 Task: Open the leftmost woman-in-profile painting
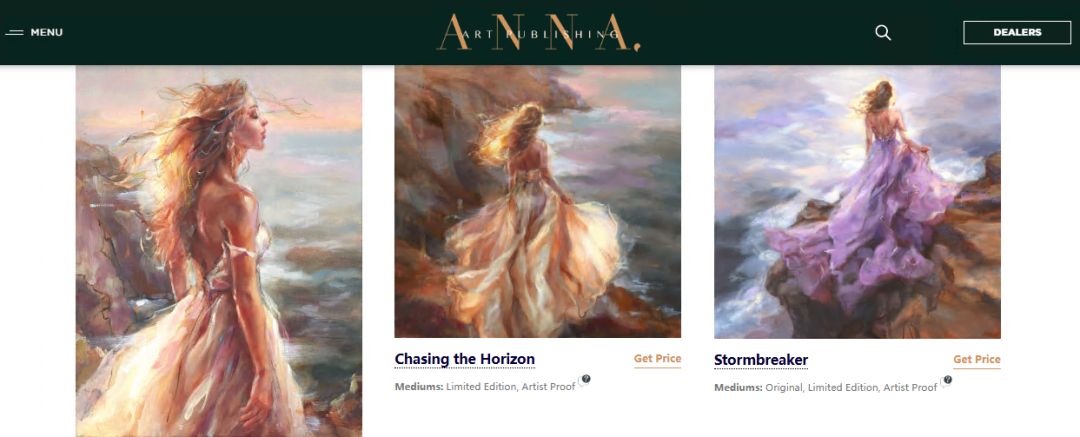pos(219,251)
